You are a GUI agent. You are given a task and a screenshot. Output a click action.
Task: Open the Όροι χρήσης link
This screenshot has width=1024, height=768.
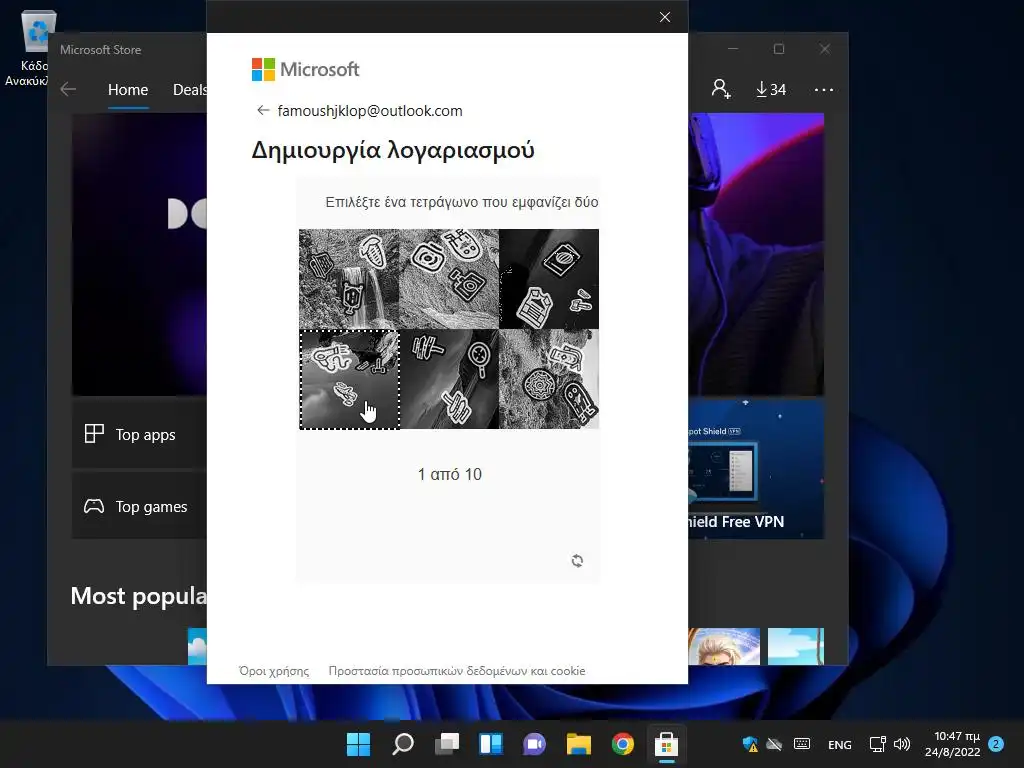[x=274, y=671]
